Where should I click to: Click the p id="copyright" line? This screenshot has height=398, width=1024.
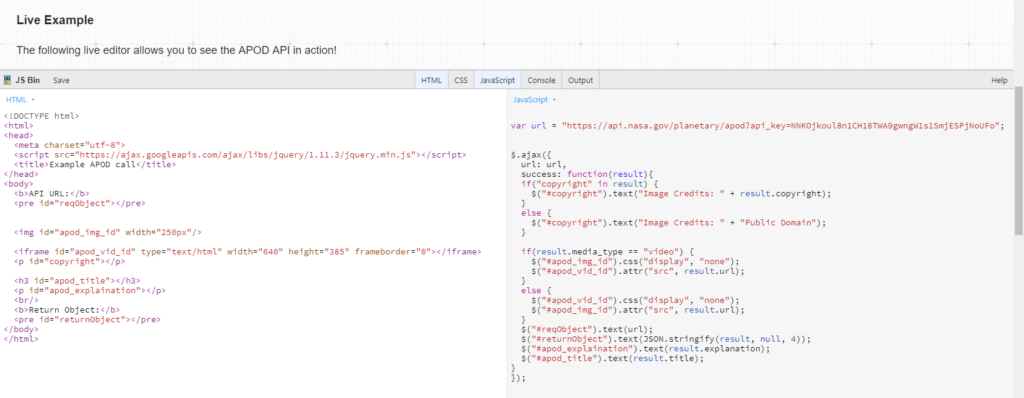69,261
